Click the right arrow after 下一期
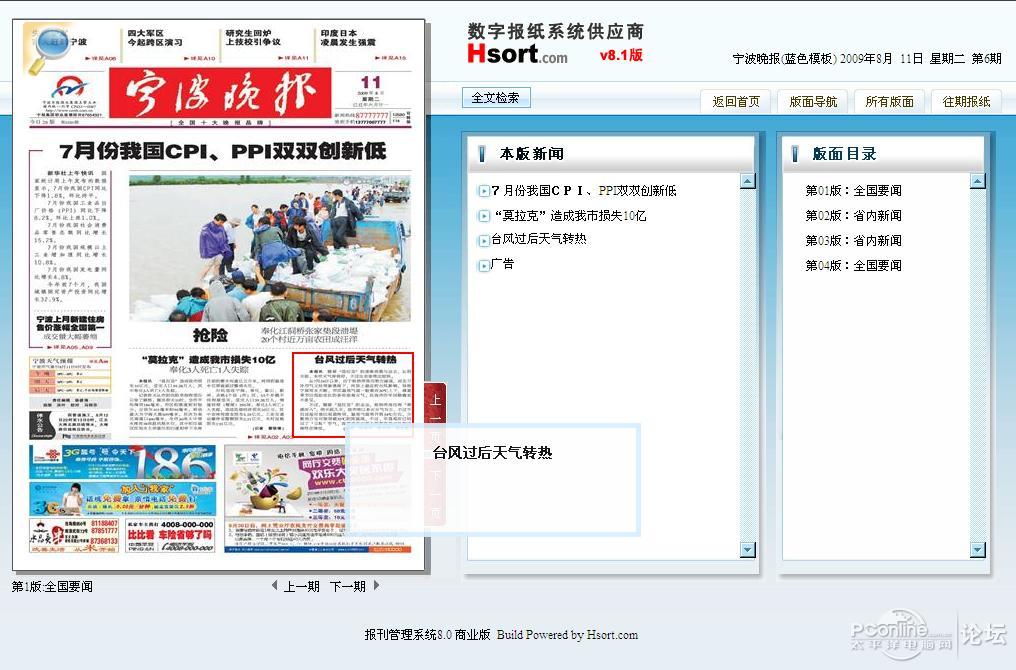Screen dimensions: 1016x670 point(376,586)
